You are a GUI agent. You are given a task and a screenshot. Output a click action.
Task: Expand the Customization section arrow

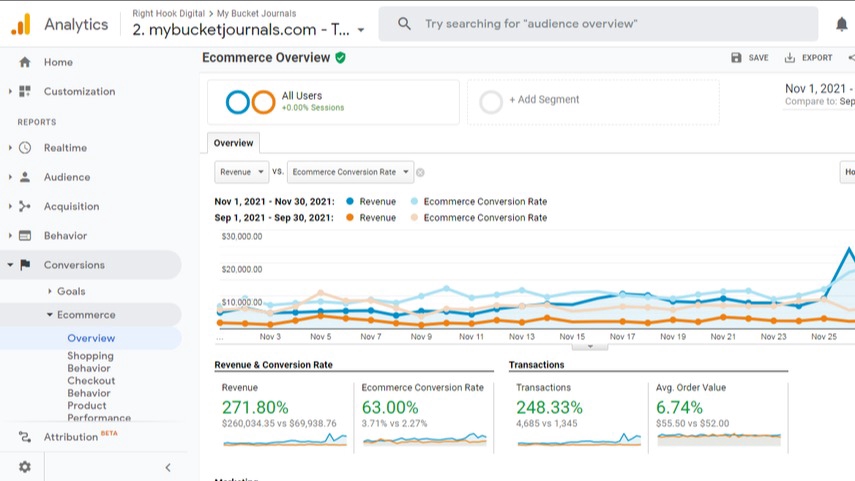pos(10,91)
